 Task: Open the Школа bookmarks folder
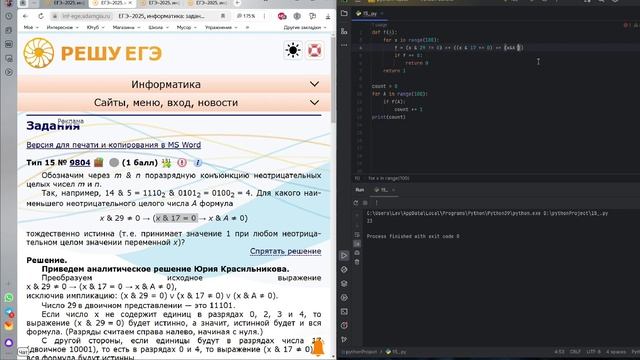158,27
